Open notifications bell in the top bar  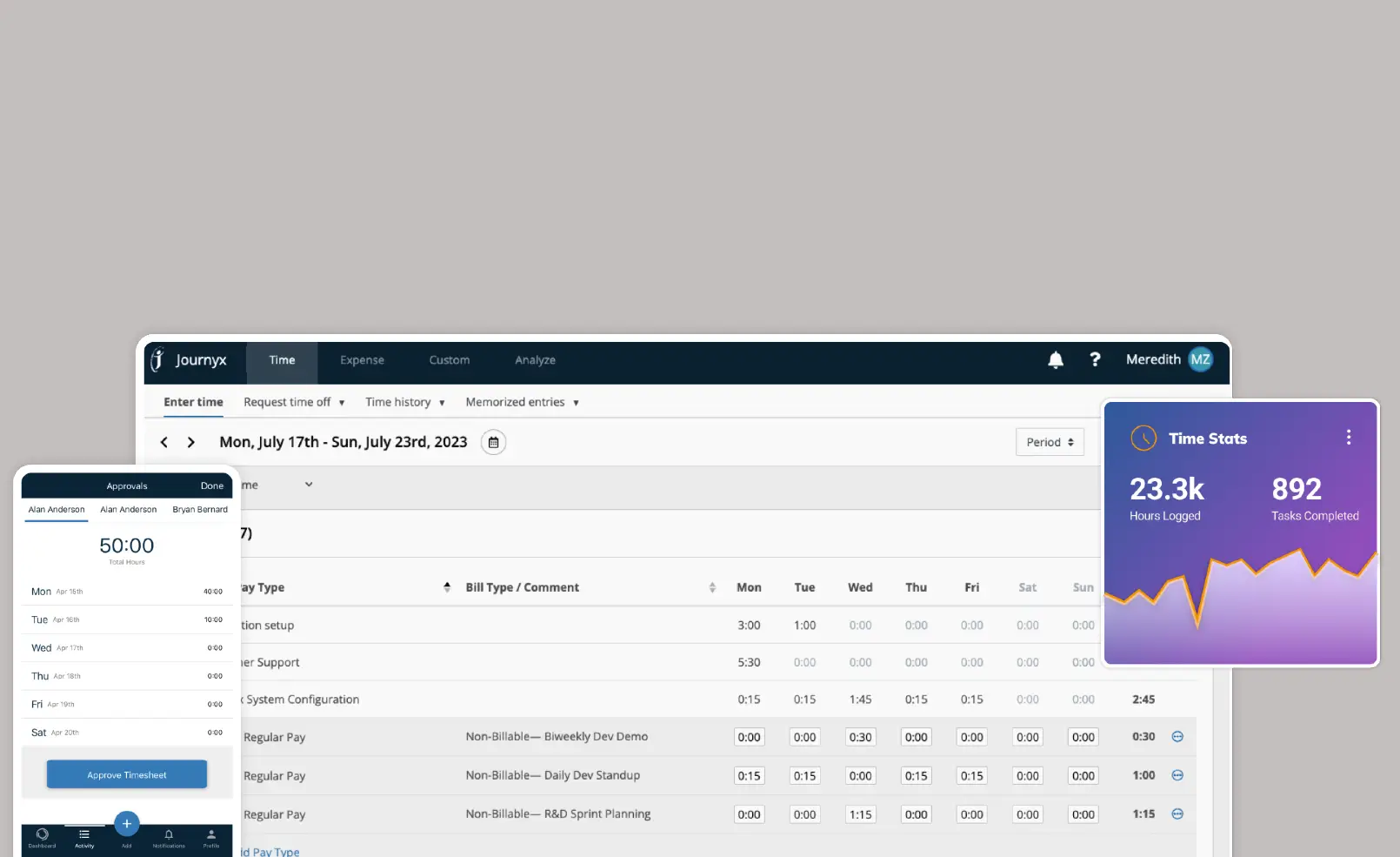point(1055,359)
